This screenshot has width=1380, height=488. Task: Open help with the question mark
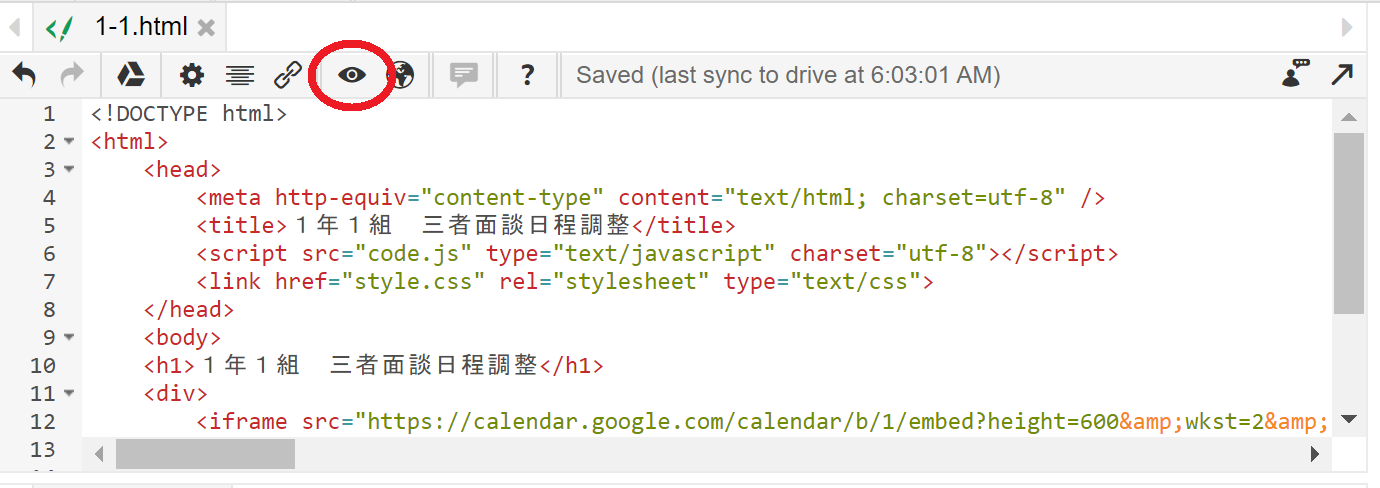point(528,75)
